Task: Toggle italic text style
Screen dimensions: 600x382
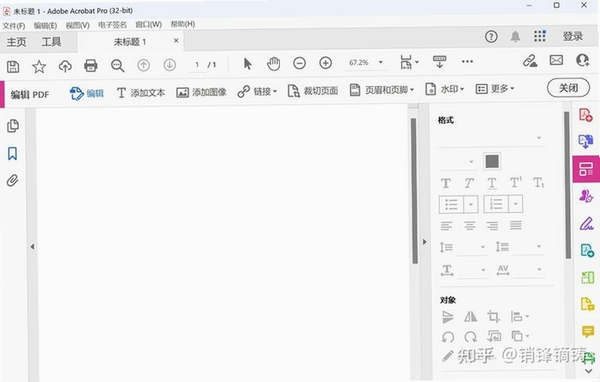Action: coord(469,183)
